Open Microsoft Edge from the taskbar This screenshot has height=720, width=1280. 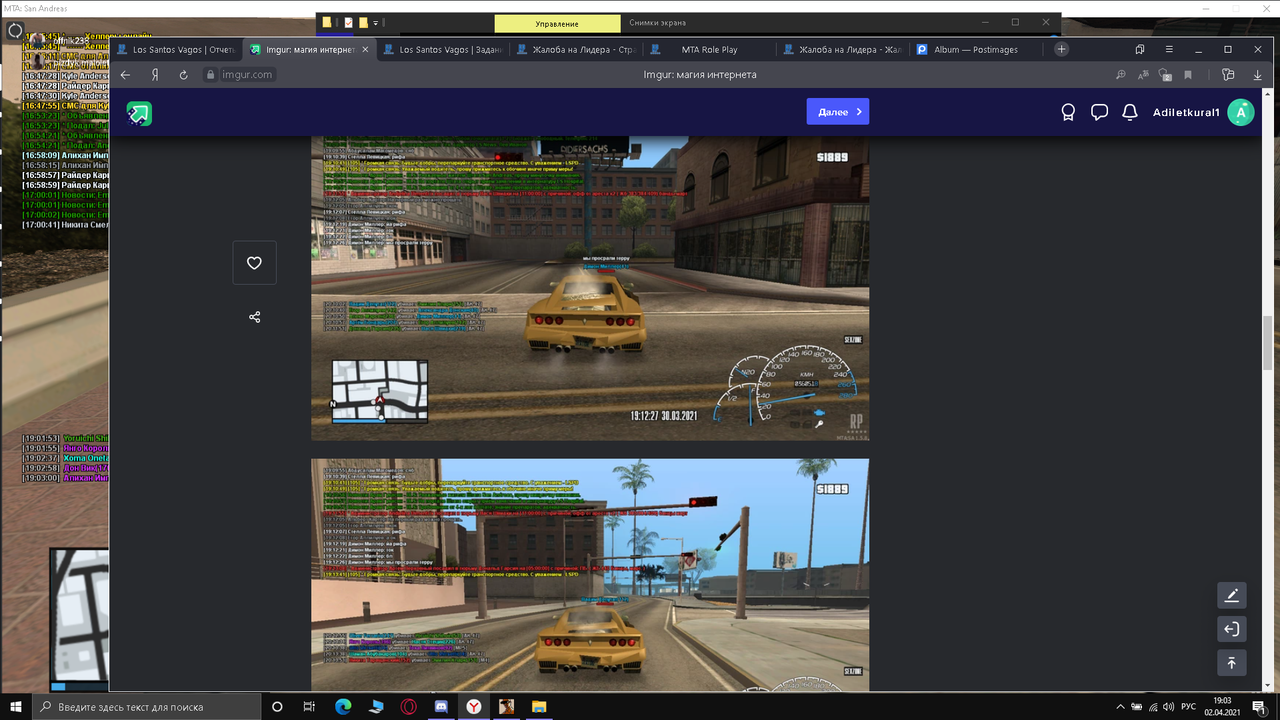point(343,707)
